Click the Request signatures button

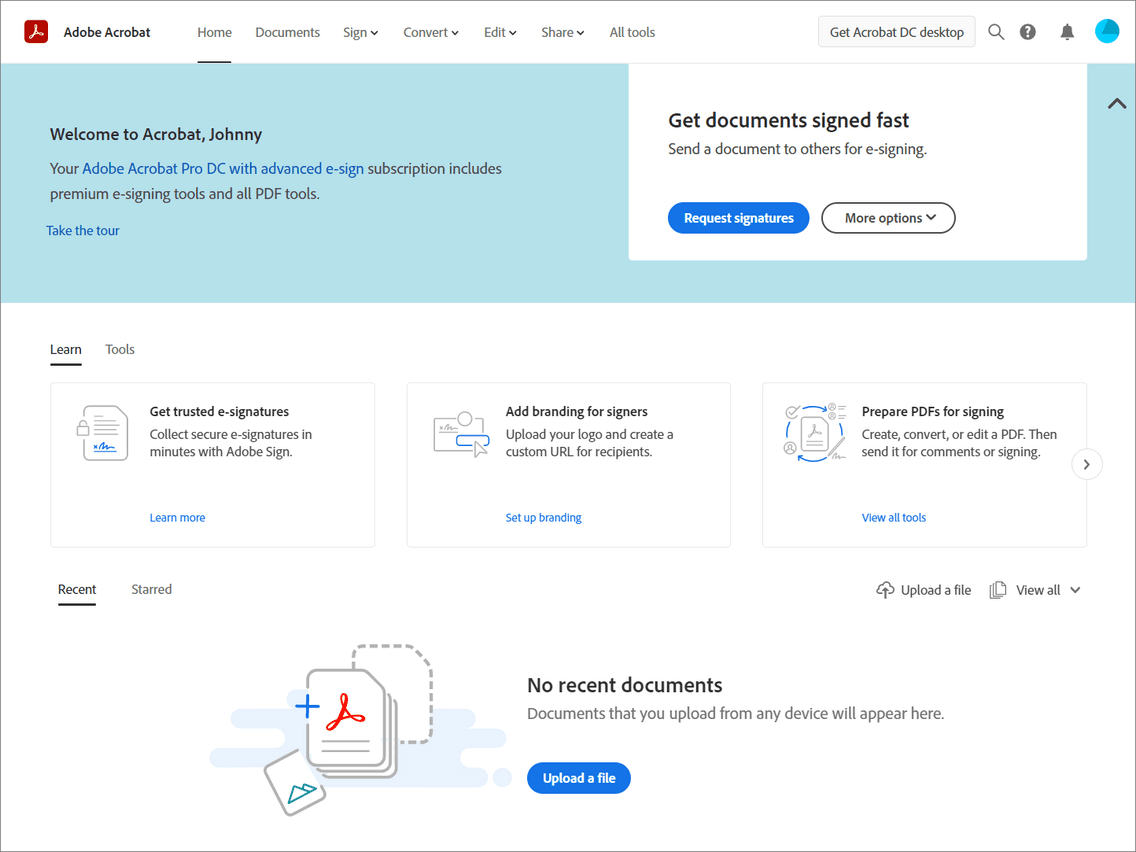(738, 217)
